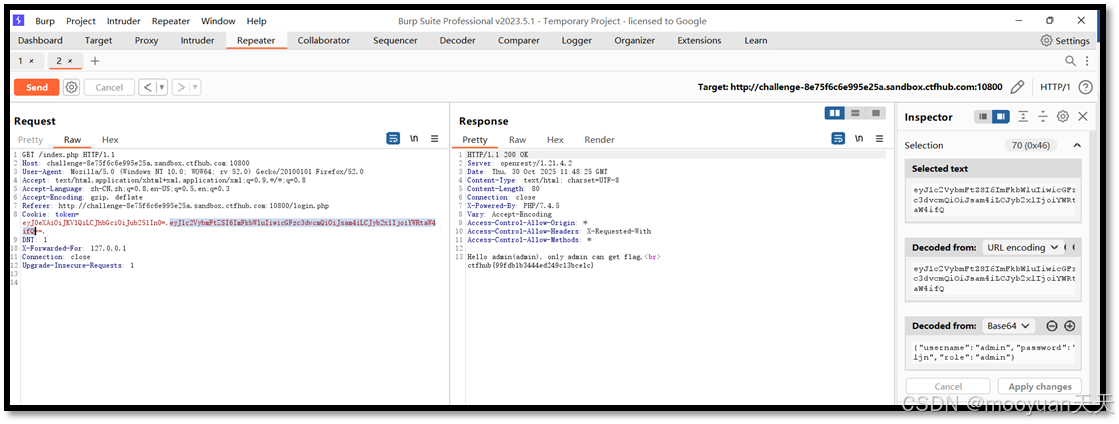Select combined tabbed layout

pos(876,113)
